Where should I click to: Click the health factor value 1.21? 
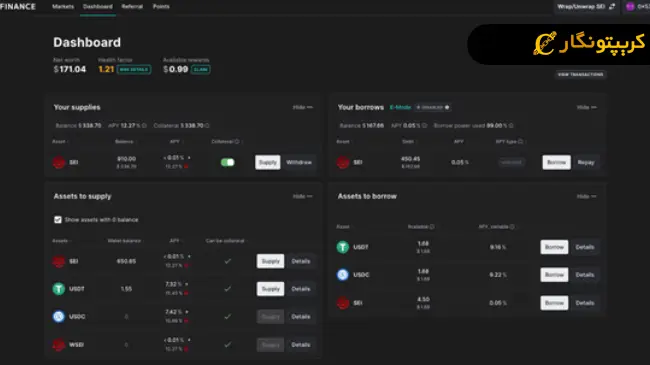coord(106,69)
